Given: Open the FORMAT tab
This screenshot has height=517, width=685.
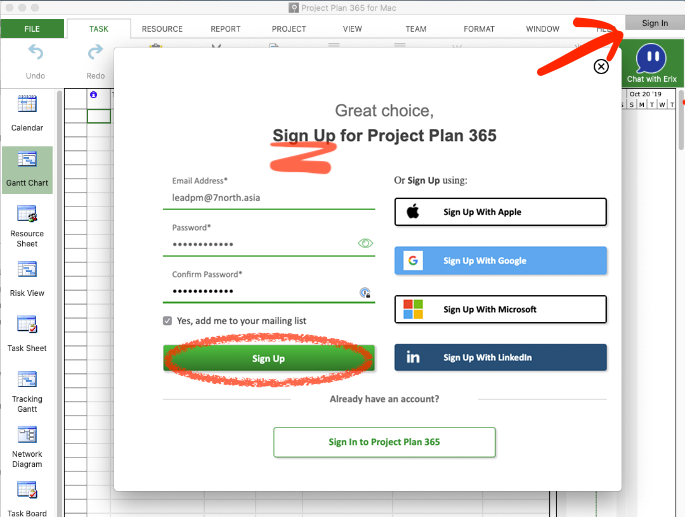Looking at the screenshot, I should (479, 29).
